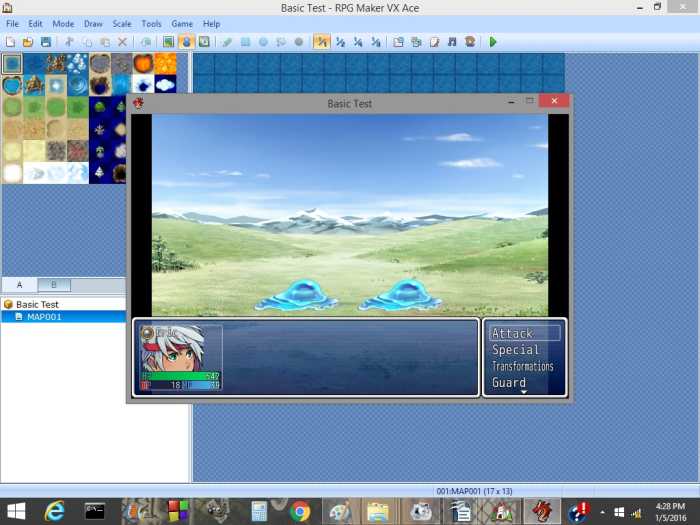The height and width of the screenshot is (525, 700).
Task: Open the Game menu
Action: [182, 23]
